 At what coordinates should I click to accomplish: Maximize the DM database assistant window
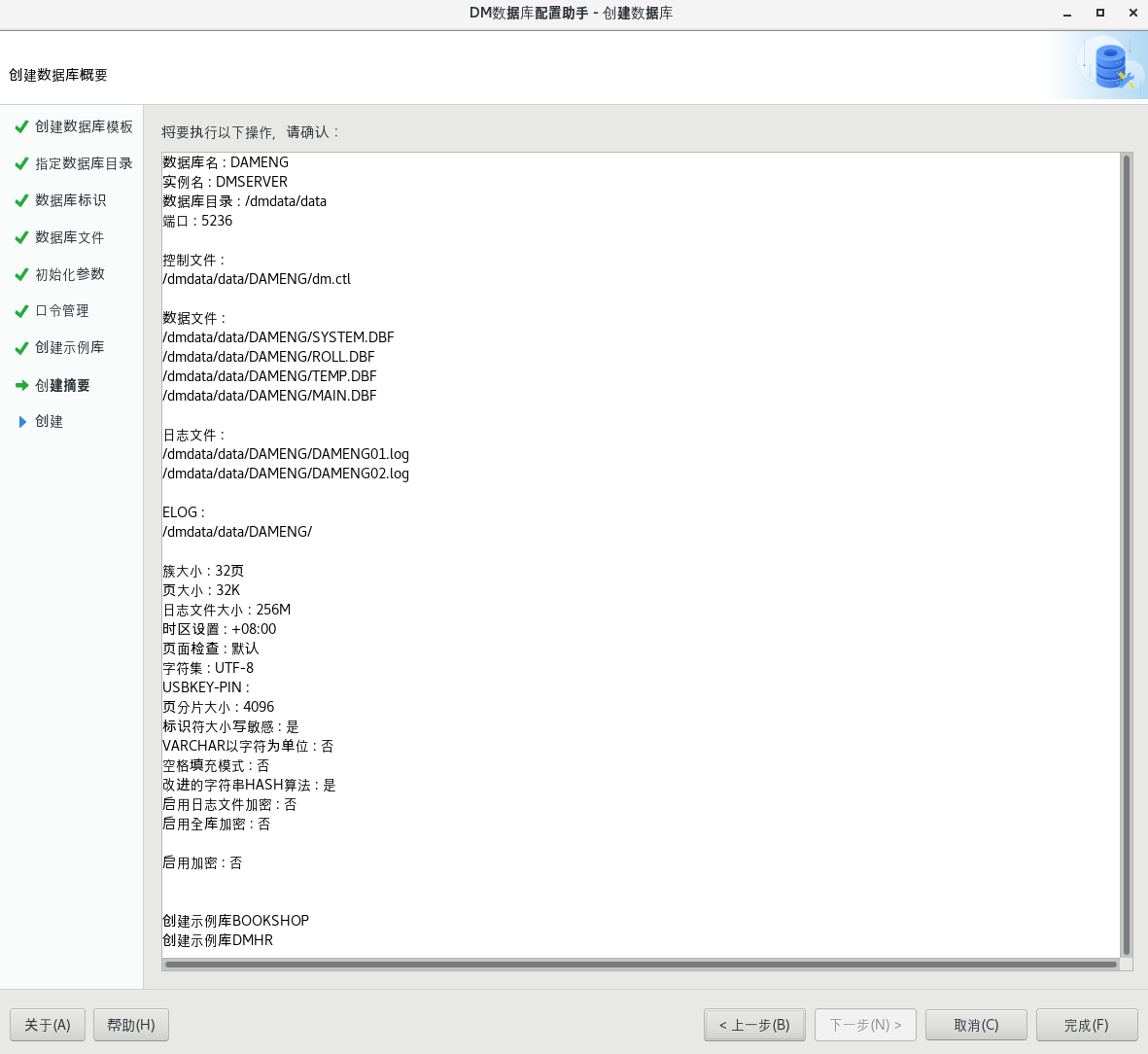click(x=1100, y=14)
